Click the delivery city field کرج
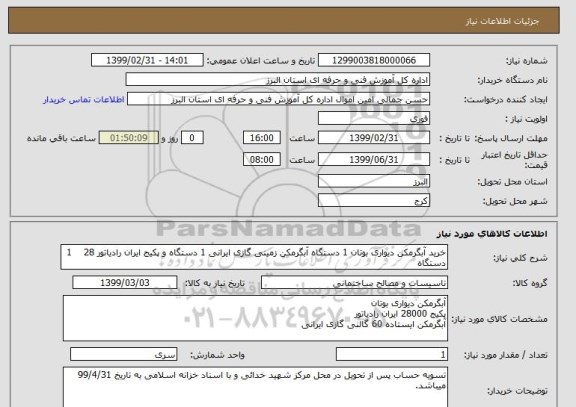The image size is (576, 407). [374, 201]
